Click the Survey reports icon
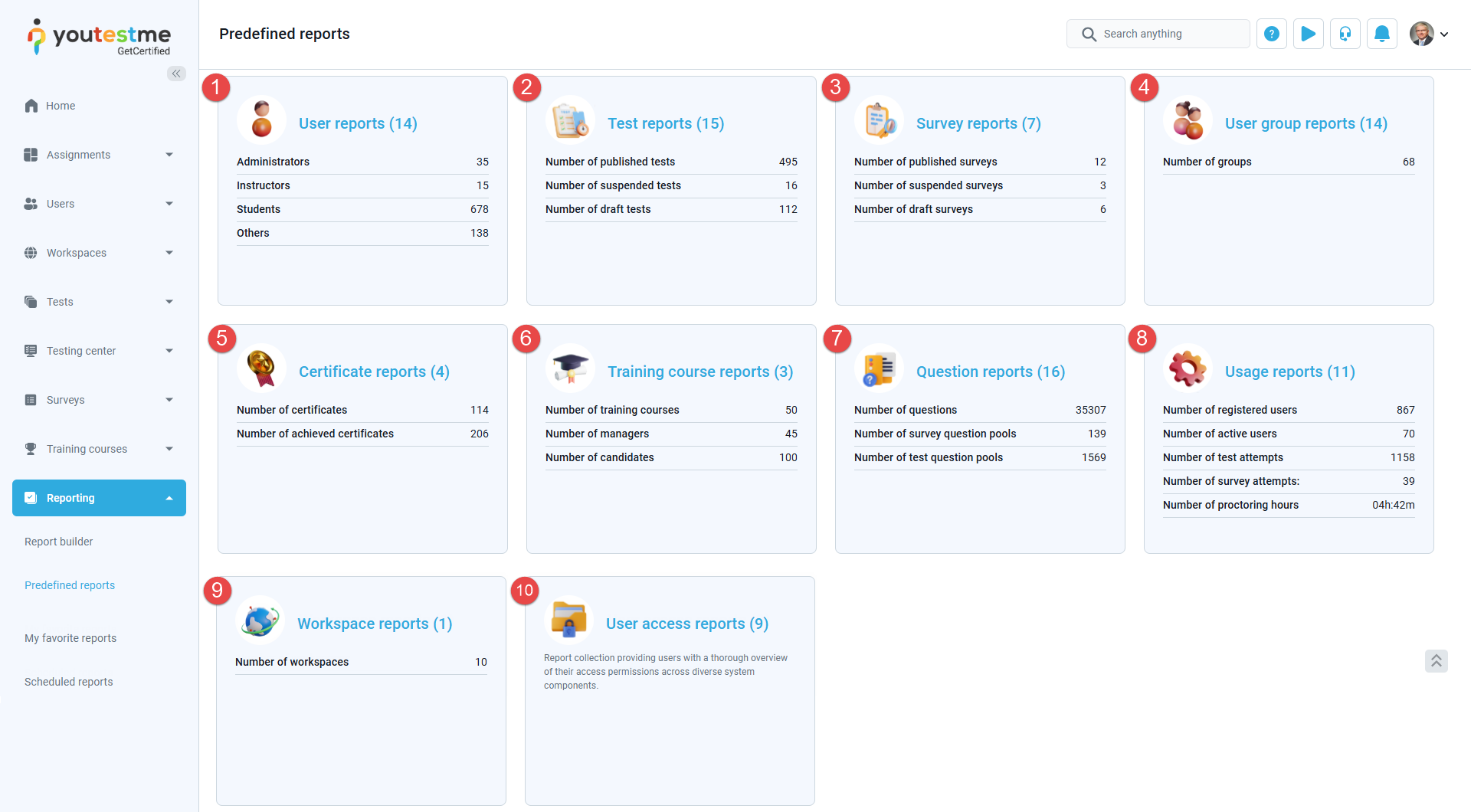This screenshot has height=812, width=1471. pyautogui.click(x=880, y=120)
